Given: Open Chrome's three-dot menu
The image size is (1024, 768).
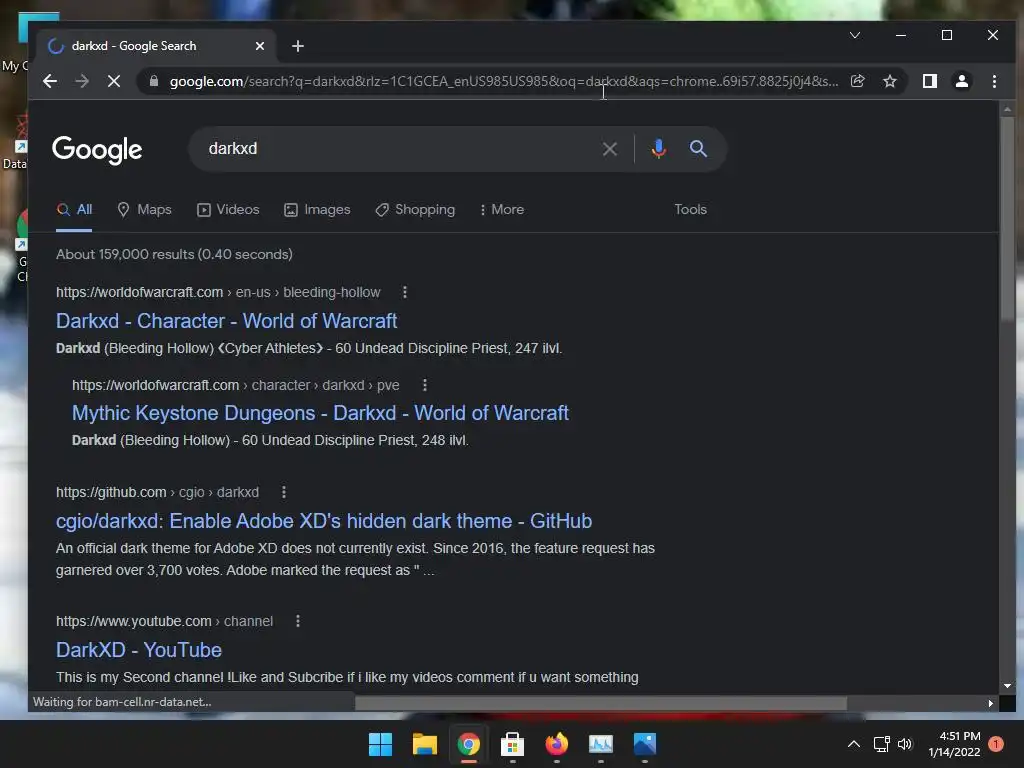Looking at the screenshot, I should coord(994,81).
